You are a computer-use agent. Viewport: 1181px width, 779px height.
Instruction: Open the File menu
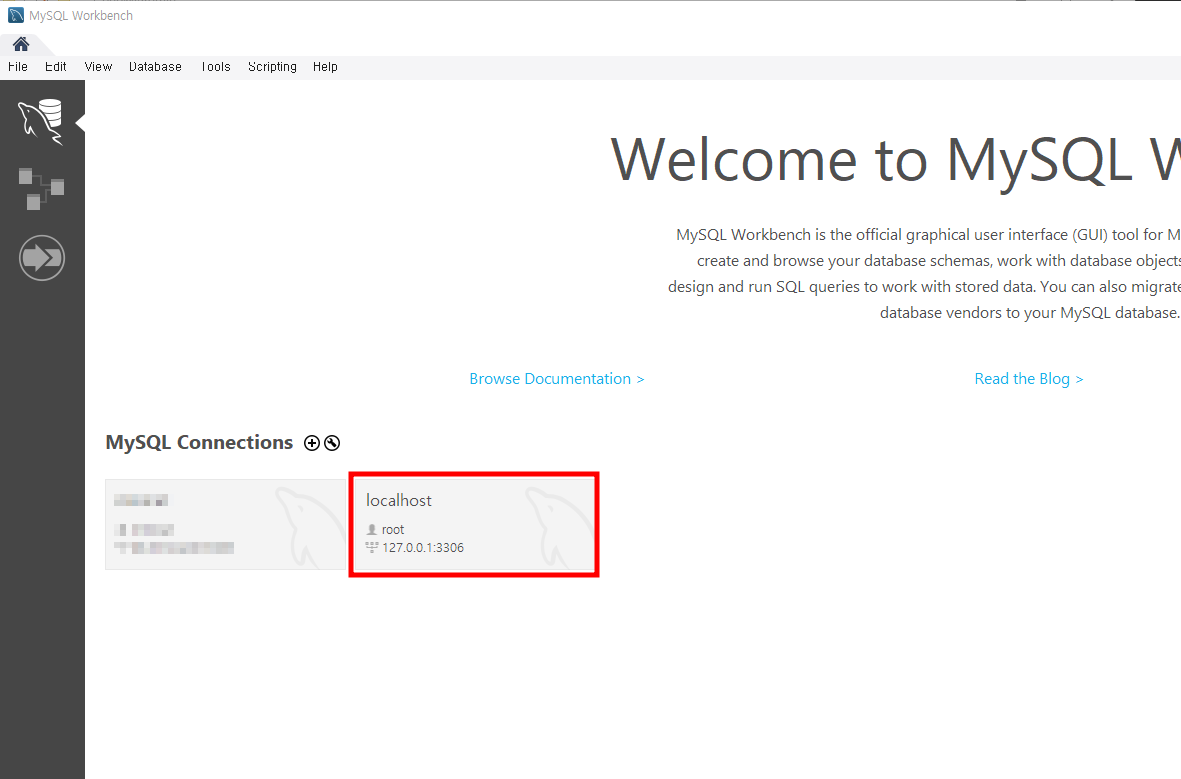[x=18, y=66]
